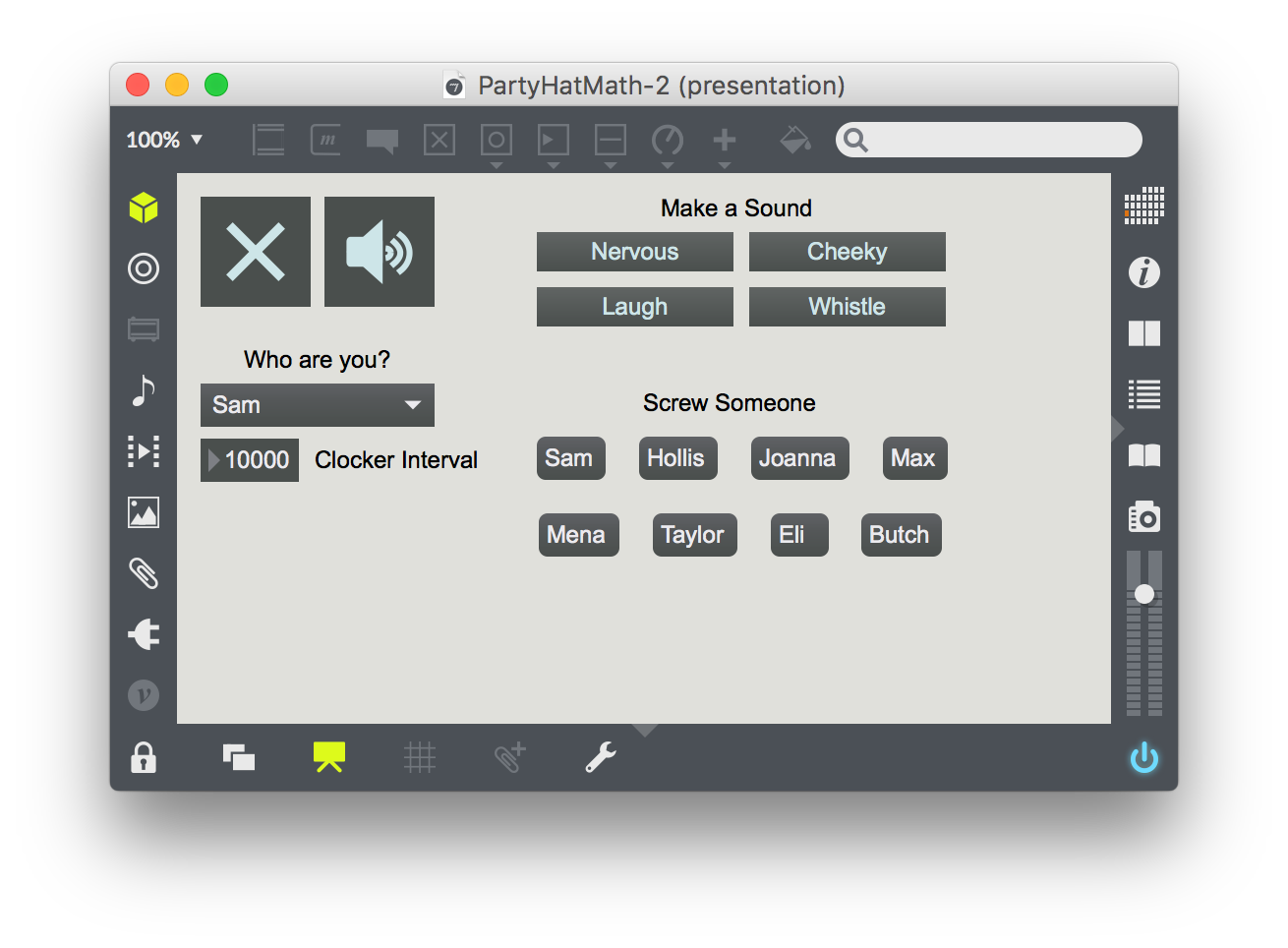The height and width of the screenshot is (948, 1288).
Task: Click the Hollis button
Action: (x=678, y=458)
